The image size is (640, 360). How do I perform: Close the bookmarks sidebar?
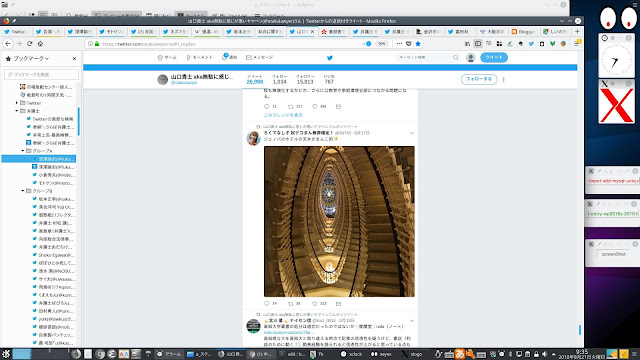[x=74, y=59]
